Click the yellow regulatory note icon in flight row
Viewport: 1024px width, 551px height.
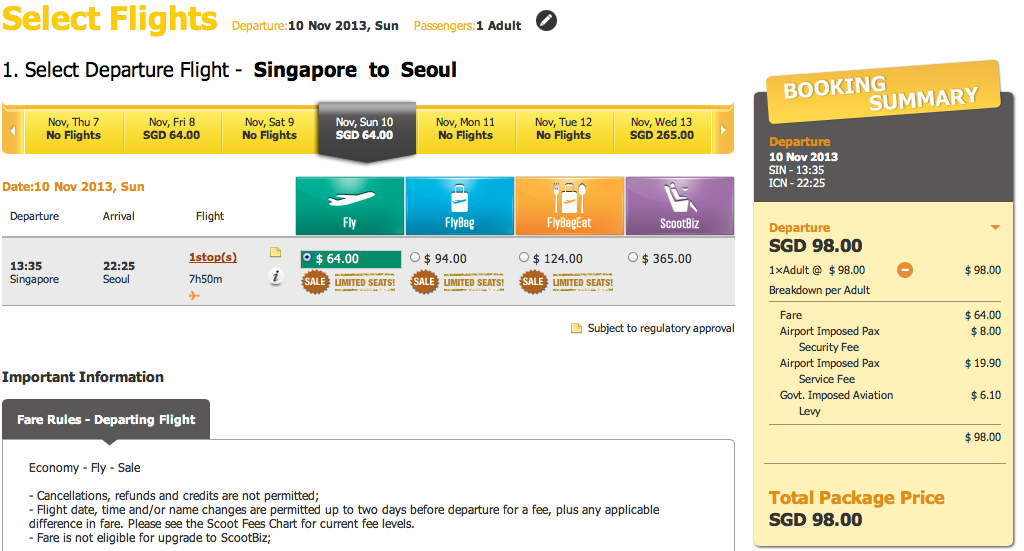tap(276, 252)
